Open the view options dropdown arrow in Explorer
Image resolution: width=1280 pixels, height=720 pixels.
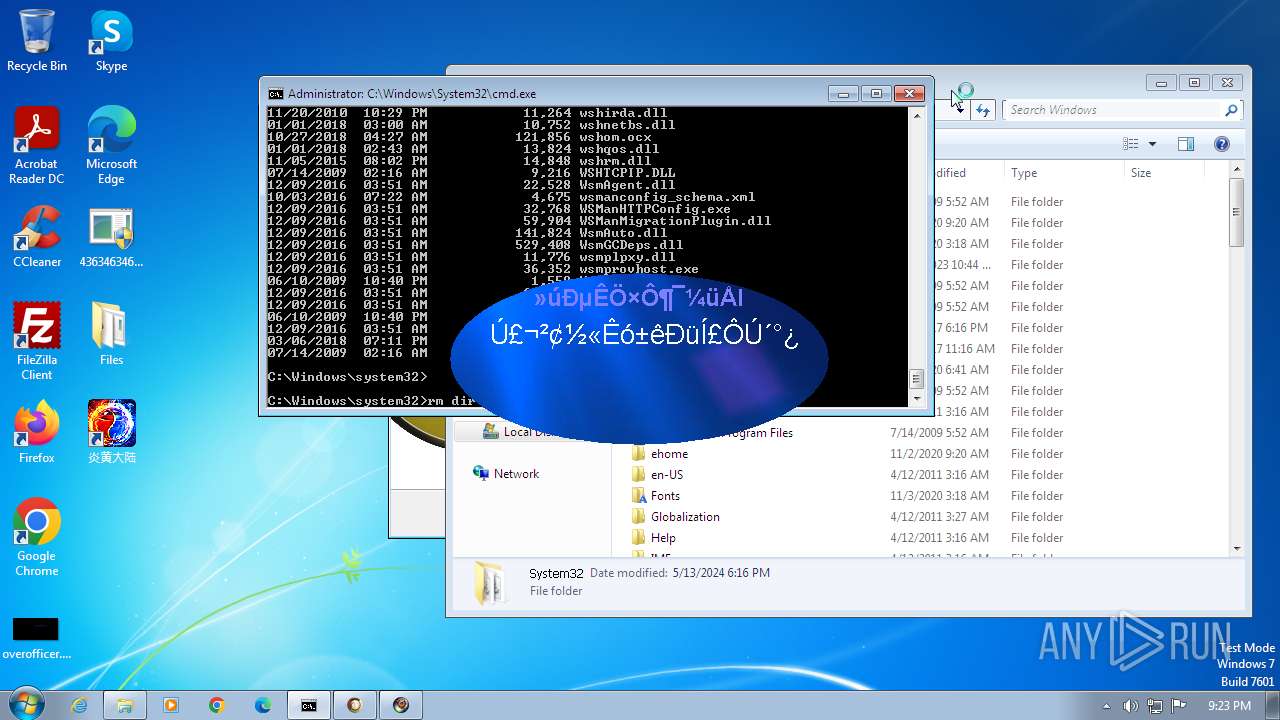[x=1152, y=144]
